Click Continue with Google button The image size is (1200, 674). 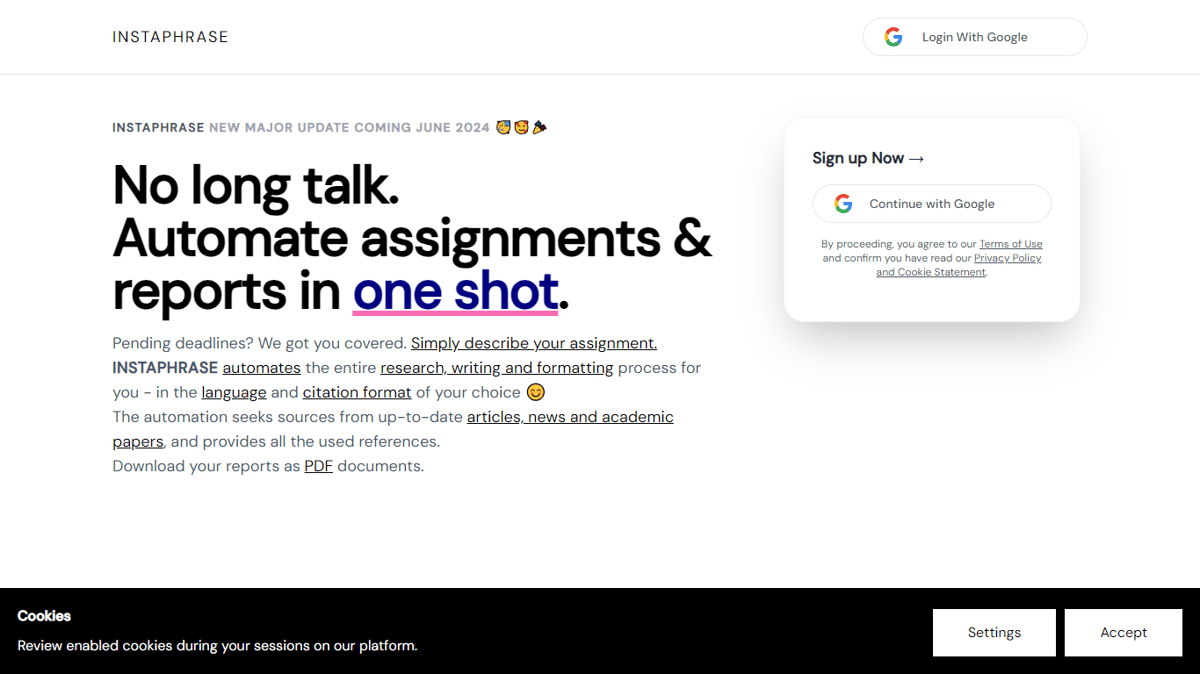[931, 204]
